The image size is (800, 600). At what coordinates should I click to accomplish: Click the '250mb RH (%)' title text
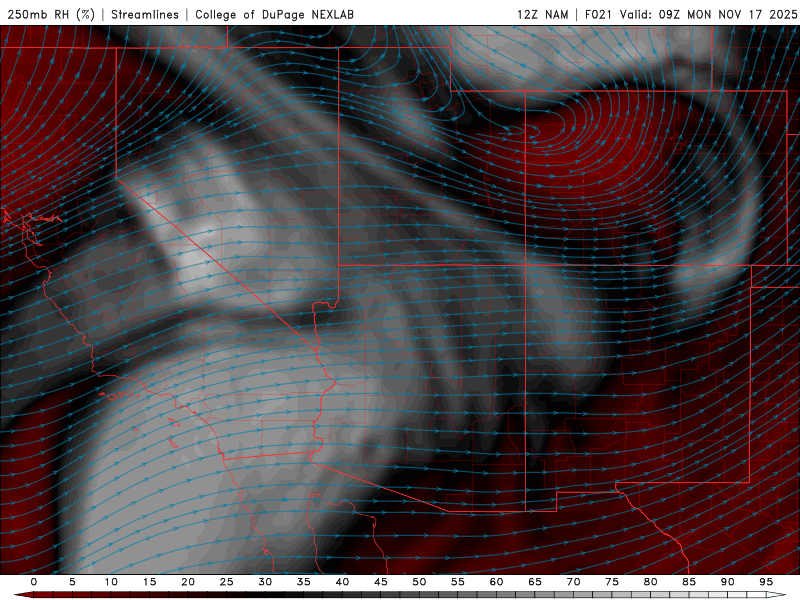pos(51,14)
